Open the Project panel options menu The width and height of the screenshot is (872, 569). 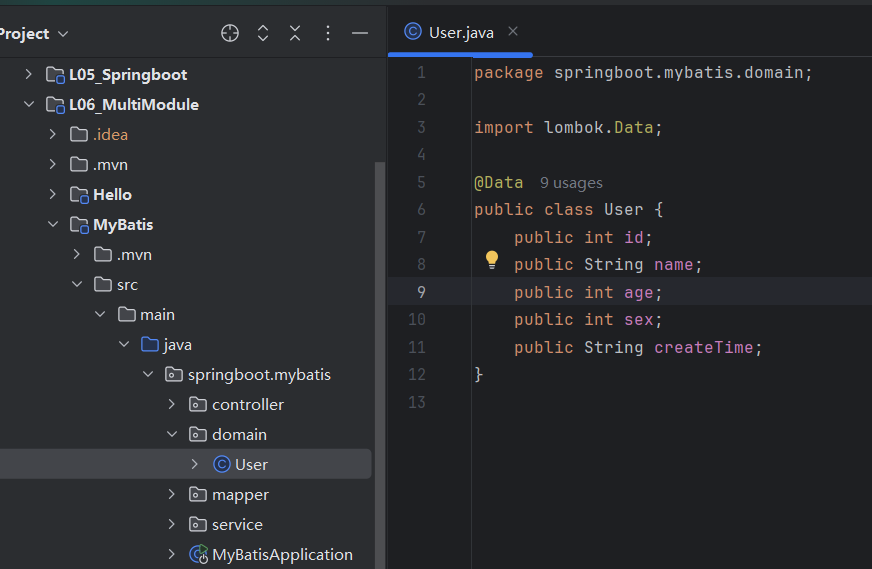point(328,33)
